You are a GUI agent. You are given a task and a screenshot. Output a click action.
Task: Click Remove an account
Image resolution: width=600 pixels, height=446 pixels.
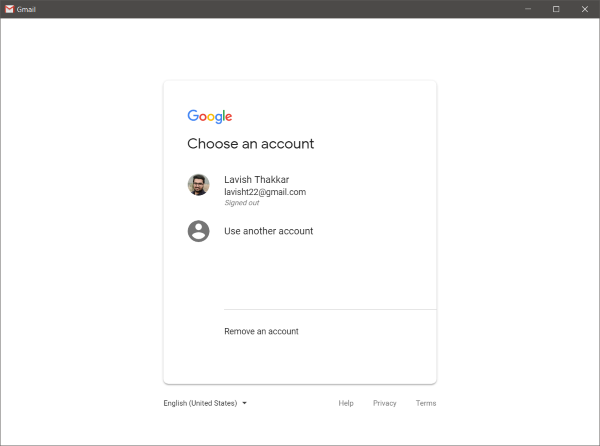click(261, 331)
